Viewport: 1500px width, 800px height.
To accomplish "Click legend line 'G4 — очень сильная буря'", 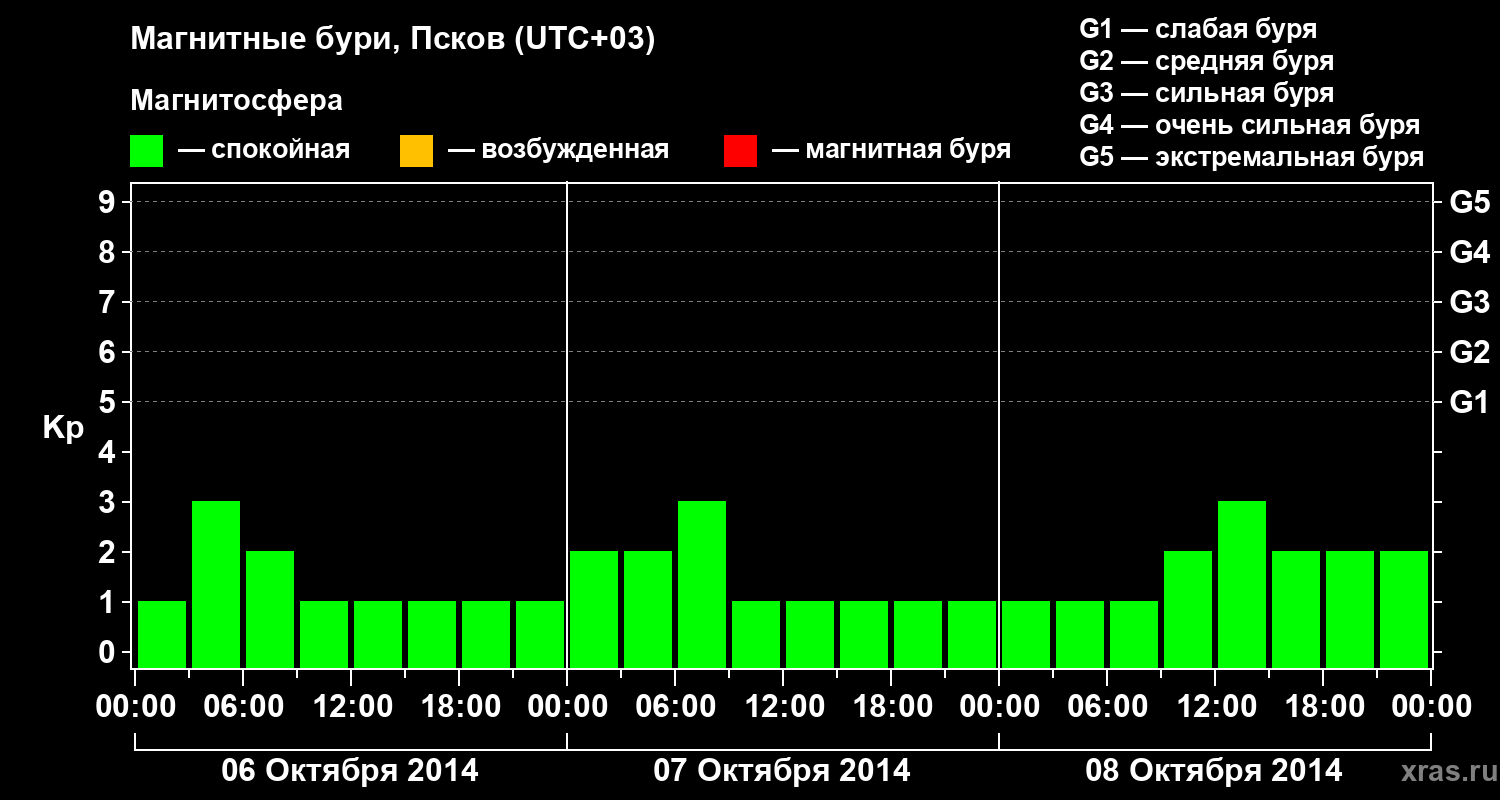I will (1250, 125).
